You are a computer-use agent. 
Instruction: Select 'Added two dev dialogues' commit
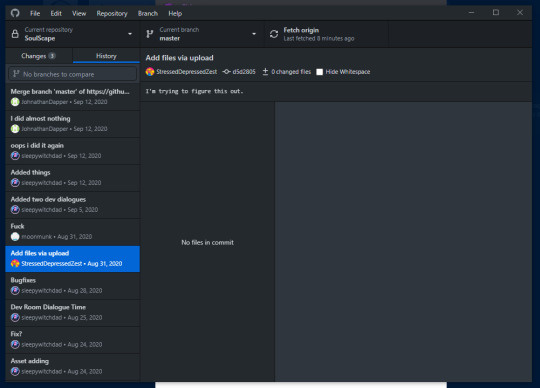pyautogui.click(x=73, y=204)
